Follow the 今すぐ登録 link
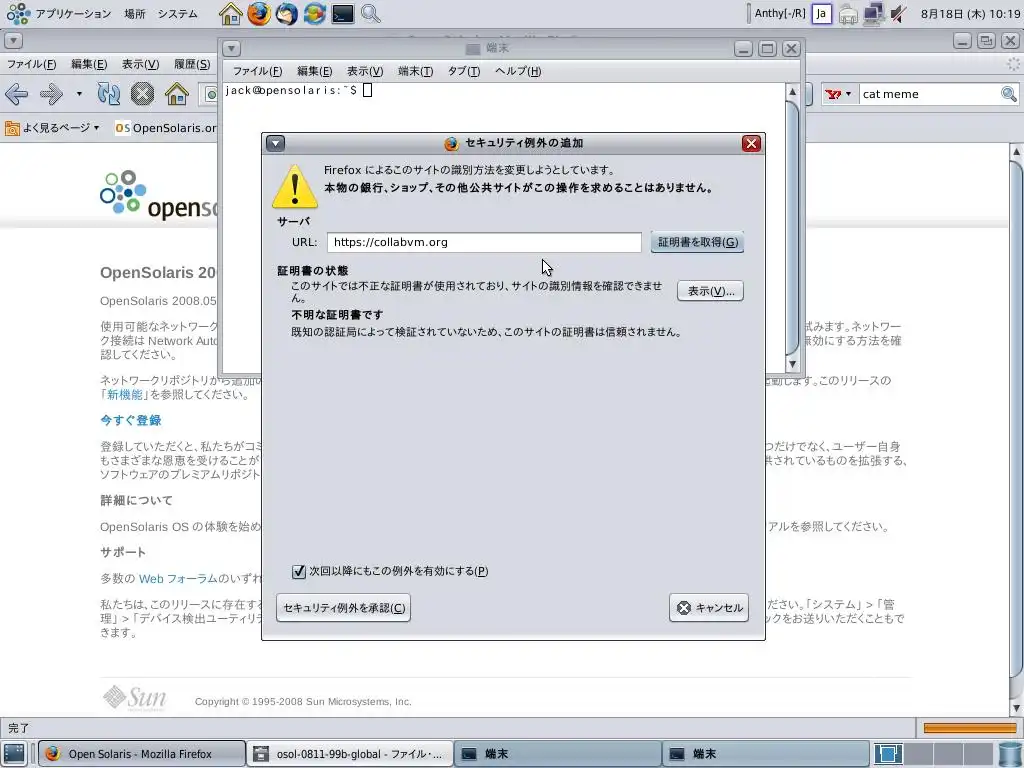 click(131, 421)
